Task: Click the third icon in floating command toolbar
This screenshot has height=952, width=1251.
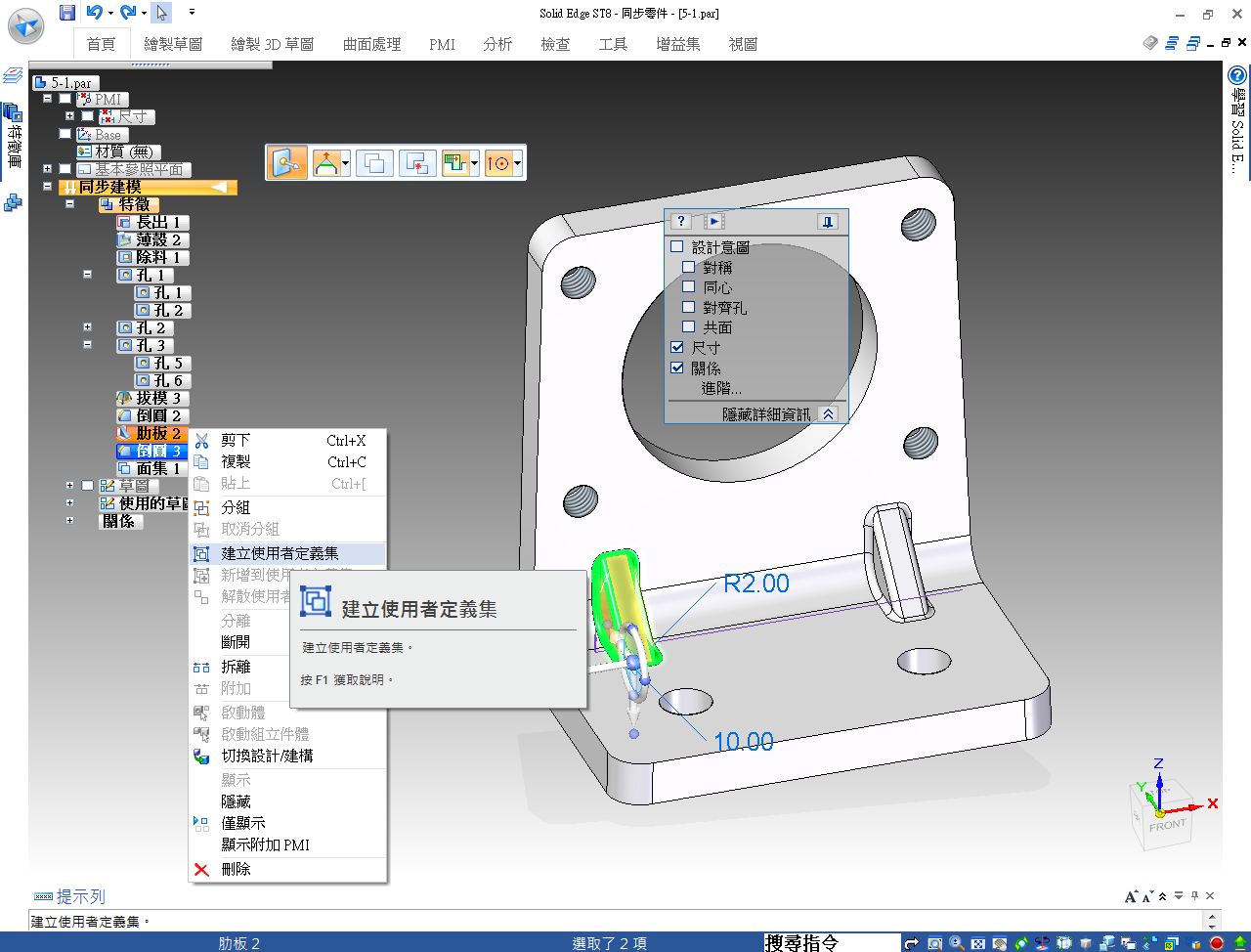Action: (x=374, y=163)
